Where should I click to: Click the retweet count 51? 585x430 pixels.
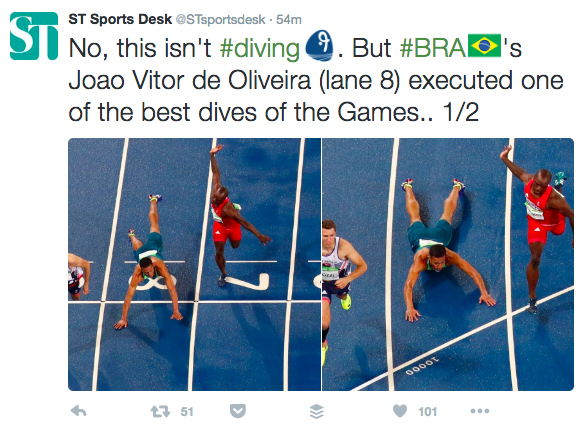click(187, 412)
